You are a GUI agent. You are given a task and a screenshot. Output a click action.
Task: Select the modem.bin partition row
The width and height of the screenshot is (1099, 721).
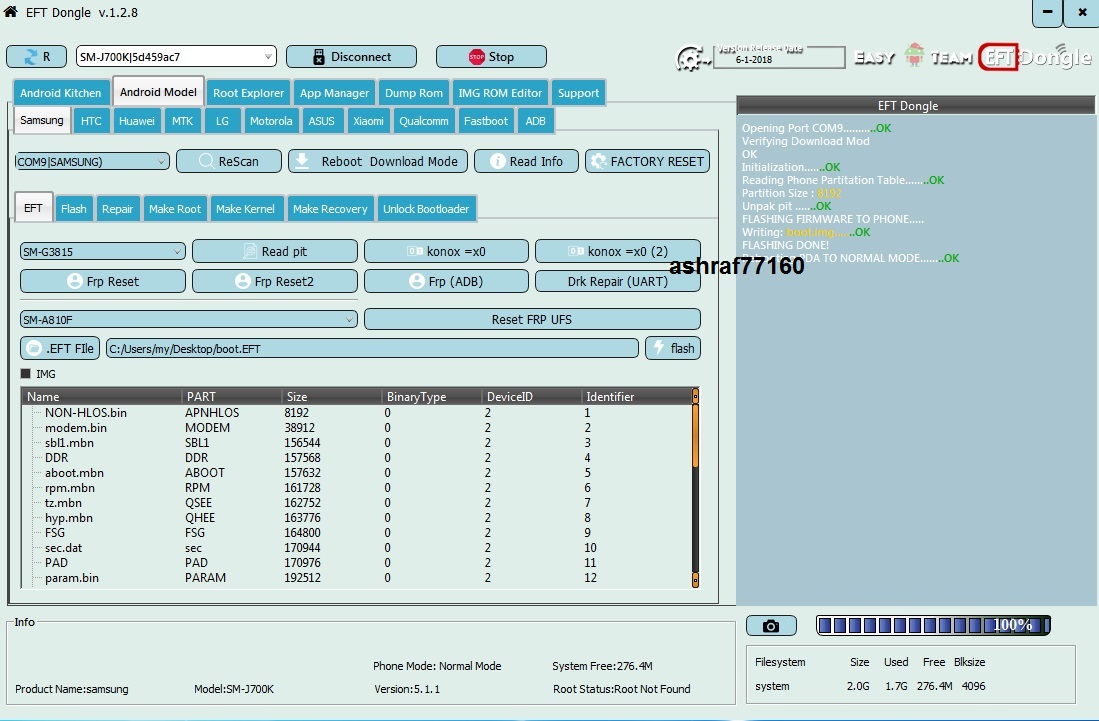coord(356,427)
